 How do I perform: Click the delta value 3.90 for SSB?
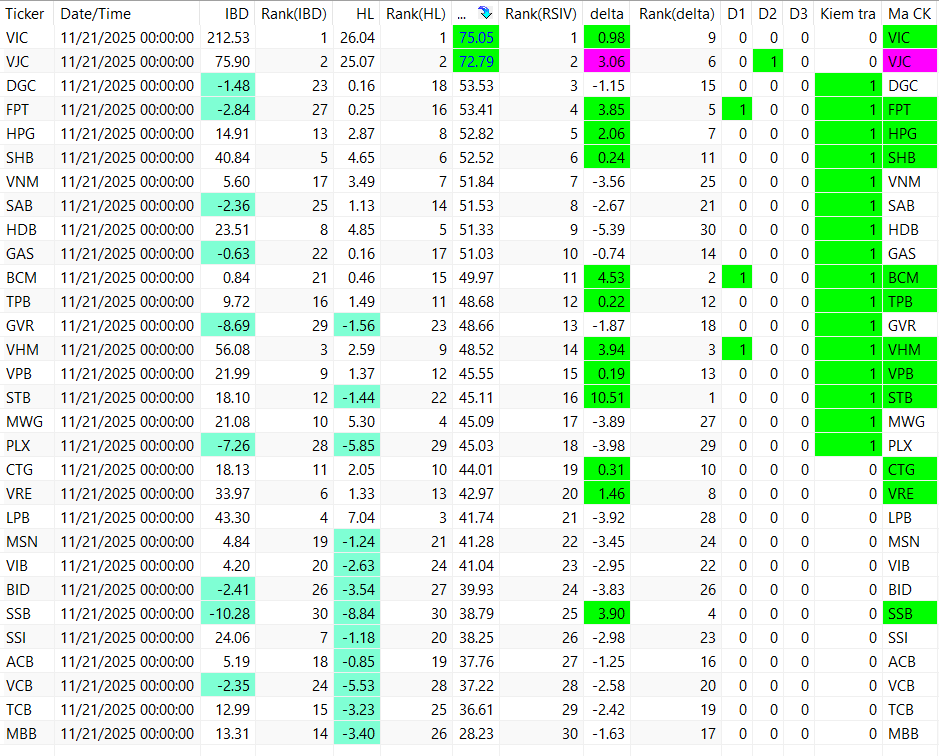point(607,613)
